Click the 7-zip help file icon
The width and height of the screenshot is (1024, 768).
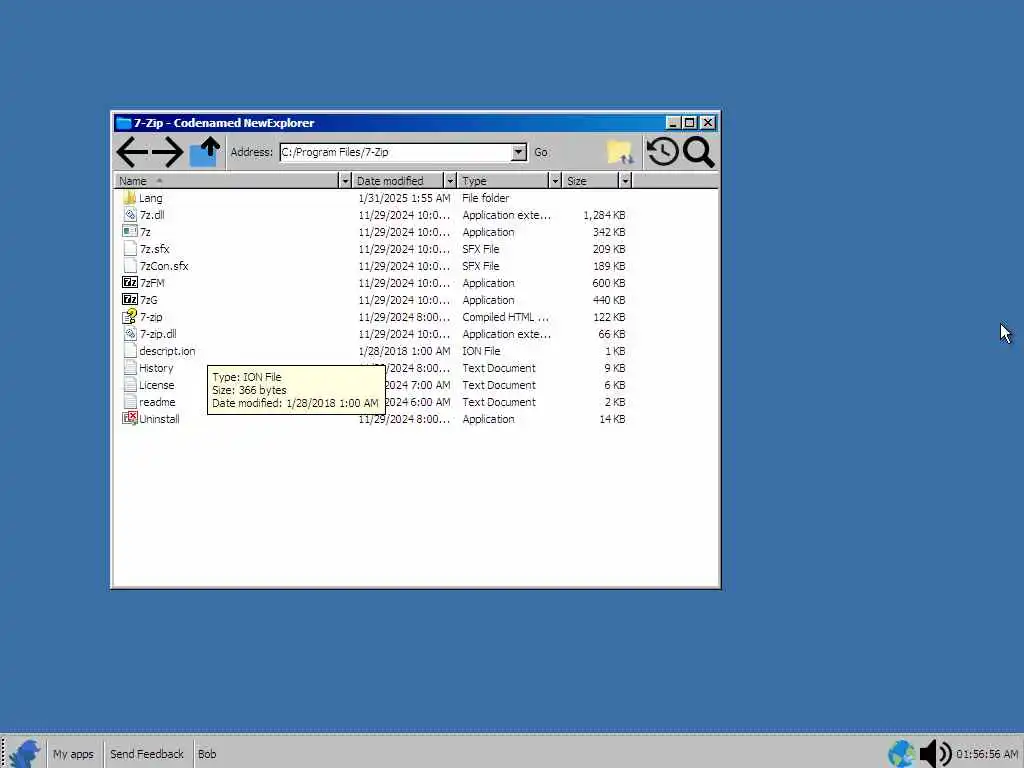(129, 317)
